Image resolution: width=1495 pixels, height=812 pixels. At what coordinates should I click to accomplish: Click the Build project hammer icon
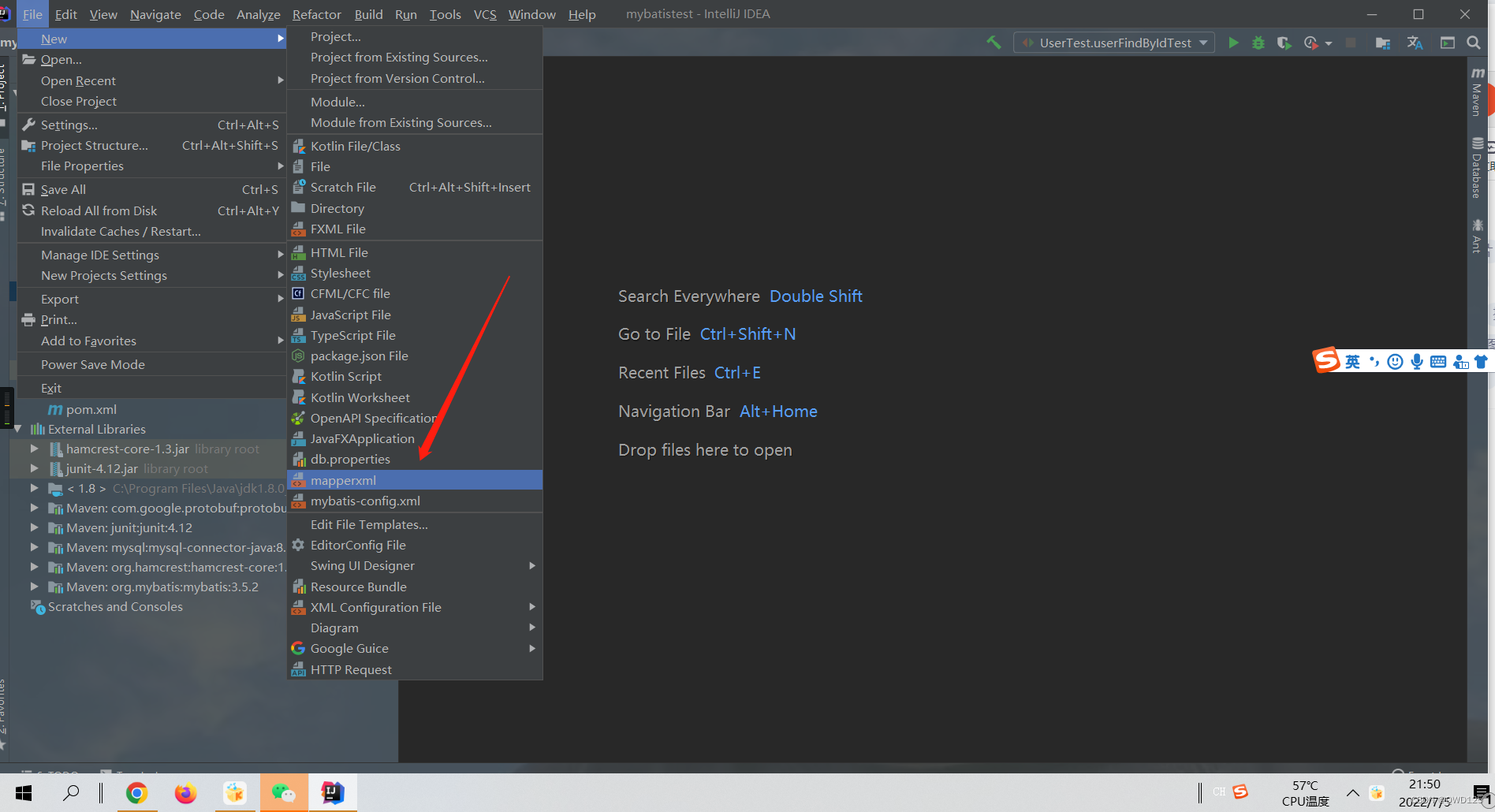pos(994,43)
